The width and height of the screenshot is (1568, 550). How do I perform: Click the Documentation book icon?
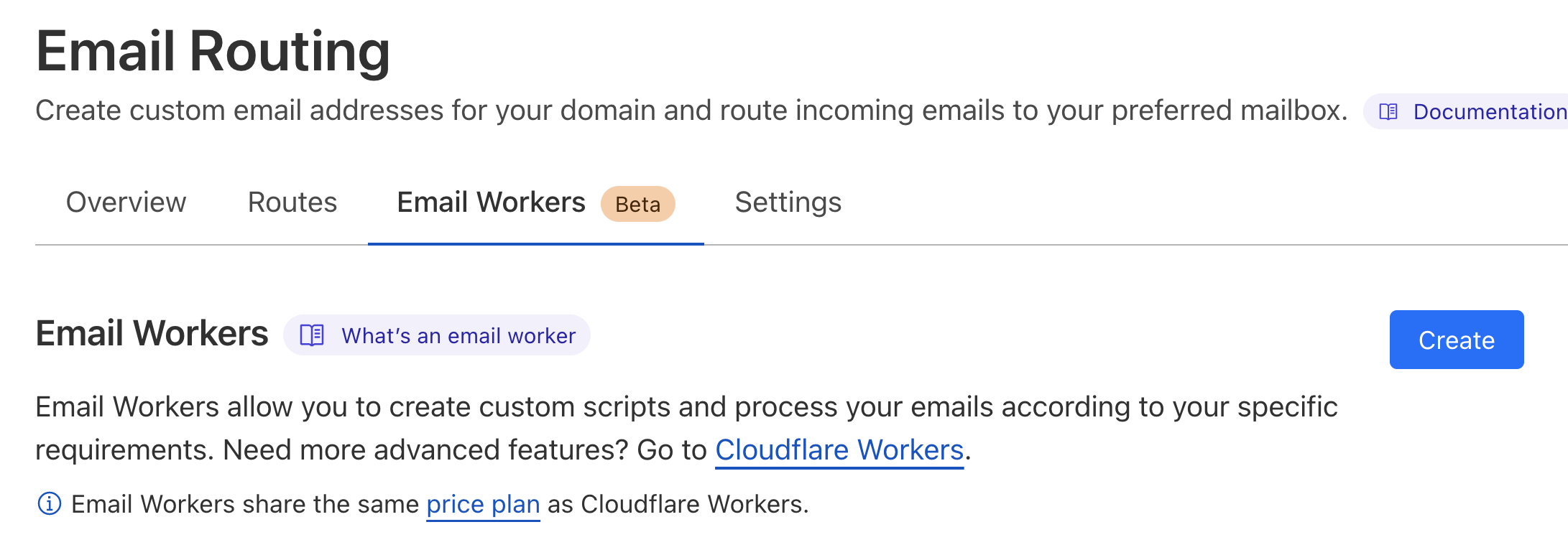pyautogui.click(x=1389, y=111)
